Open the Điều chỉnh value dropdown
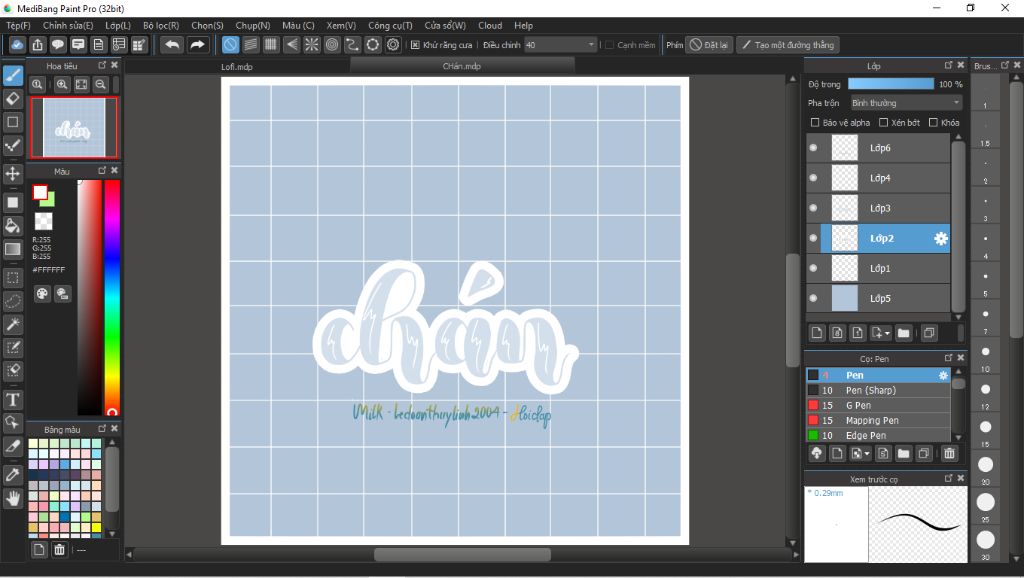 tap(560, 45)
